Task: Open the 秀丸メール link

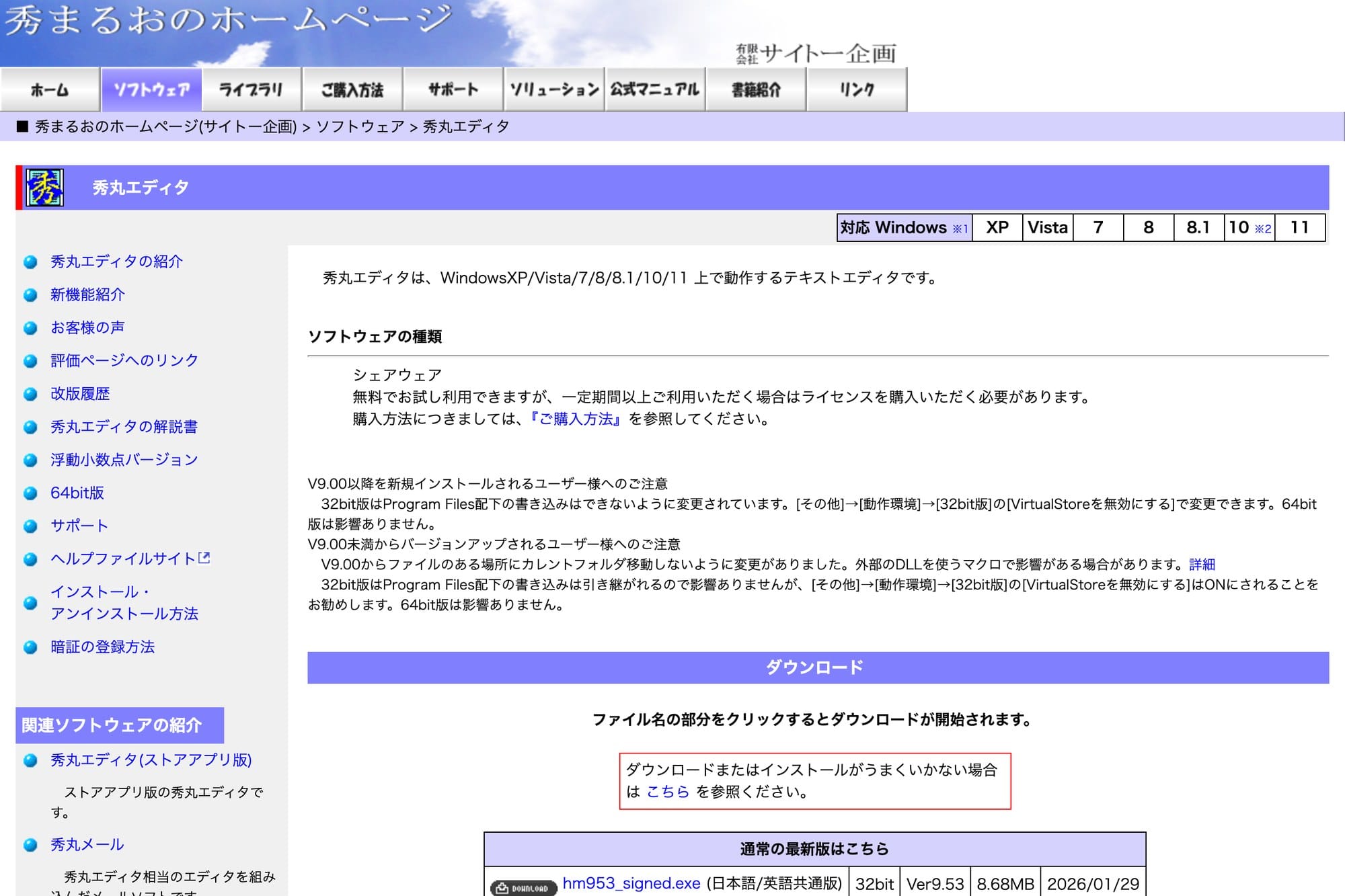Action: pos(87,844)
